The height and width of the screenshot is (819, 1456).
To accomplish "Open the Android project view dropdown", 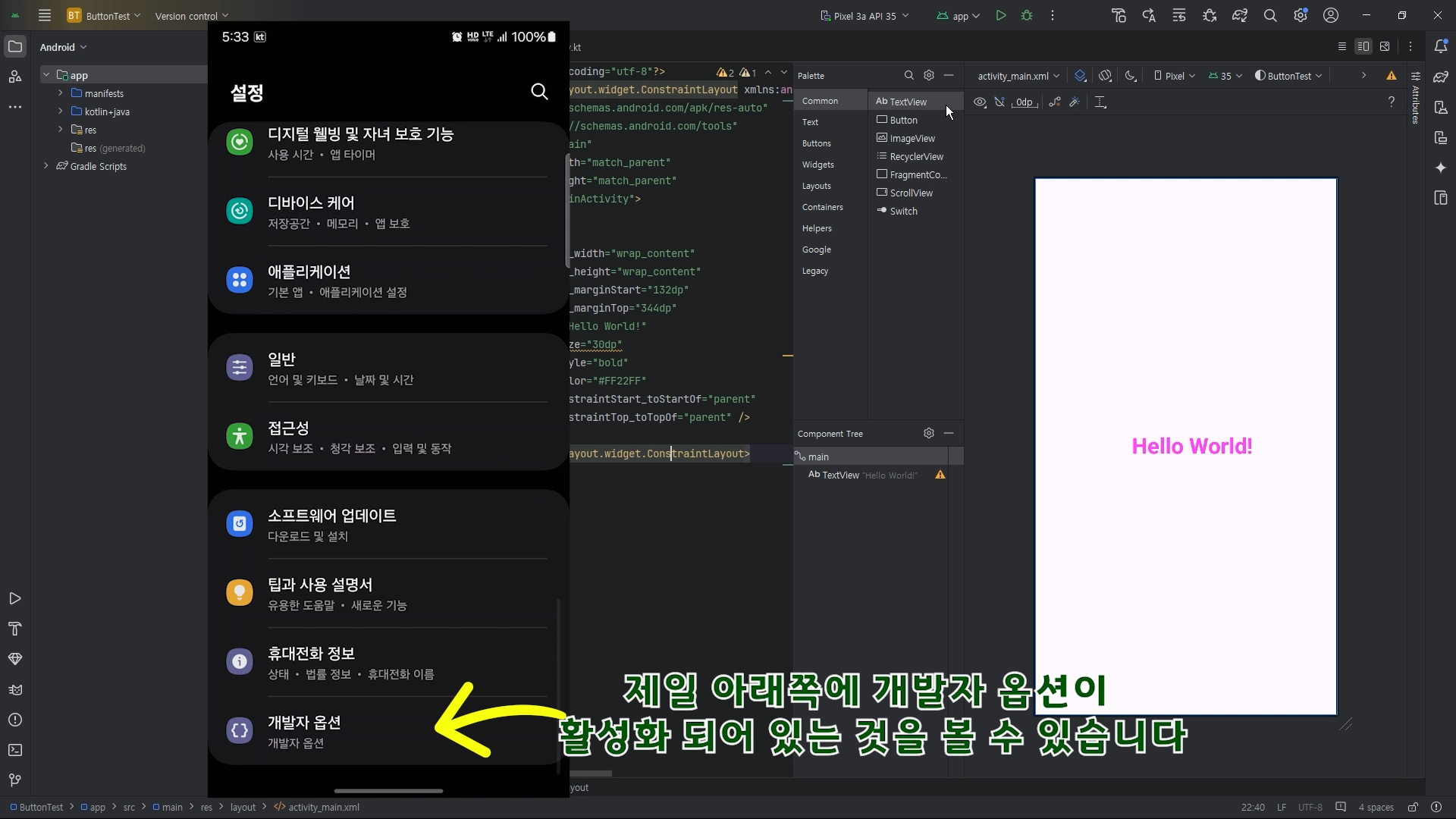I will tap(63, 47).
